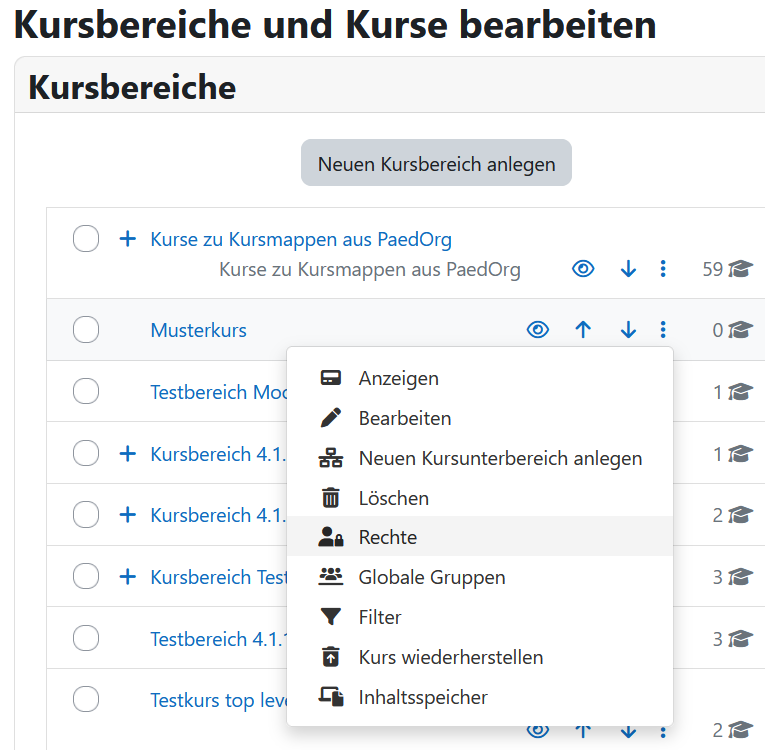The image size is (765, 750).
Task: Expand Kurse zu Kursmappen aus PaedOrg category
Action: pos(128,239)
